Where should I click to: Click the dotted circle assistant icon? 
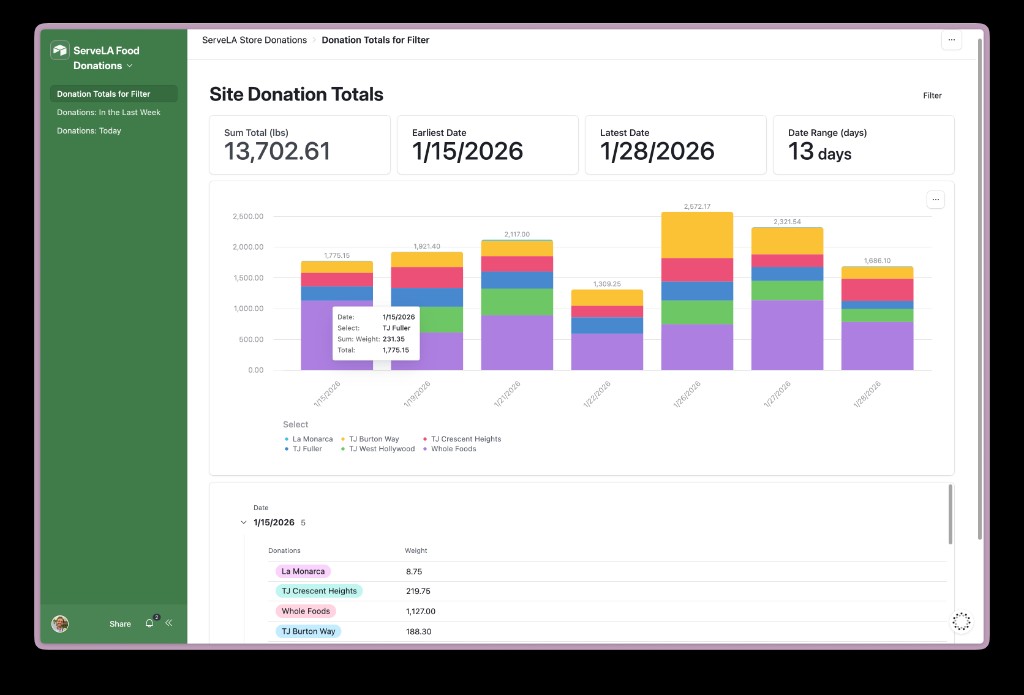click(961, 621)
